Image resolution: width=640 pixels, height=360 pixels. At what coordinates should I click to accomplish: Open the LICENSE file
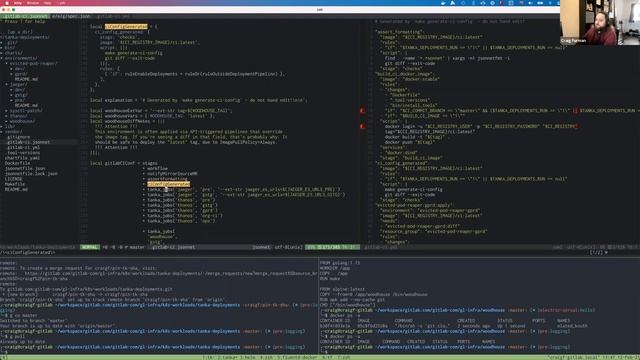[x=13, y=179]
